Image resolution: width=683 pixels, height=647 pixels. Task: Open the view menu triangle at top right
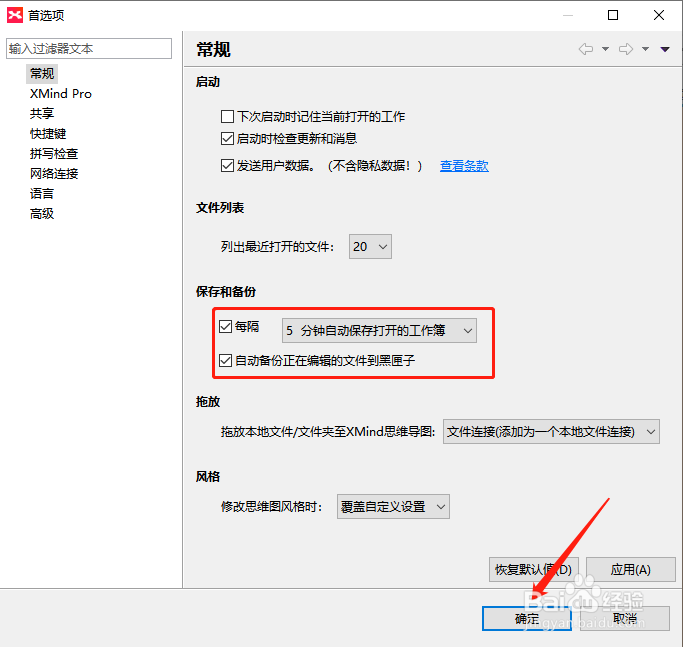click(x=665, y=49)
